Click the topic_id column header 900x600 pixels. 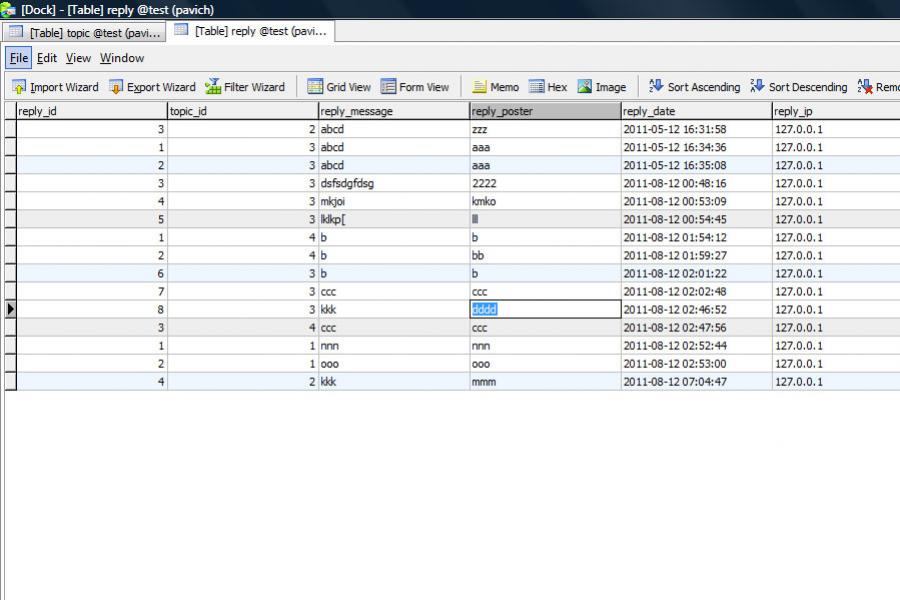[243, 111]
